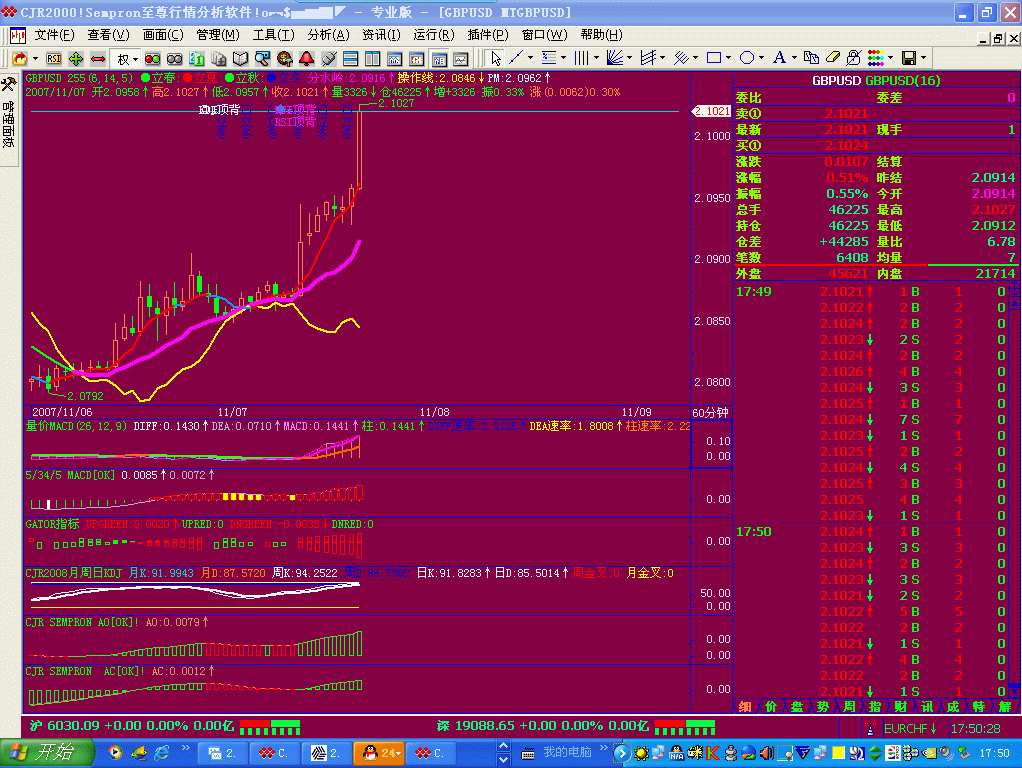The width and height of the screenshot is (1022, 768).
Task: Select the arrow pointer drawing tool
Action: pyautogui.click(x=495, y=59)
